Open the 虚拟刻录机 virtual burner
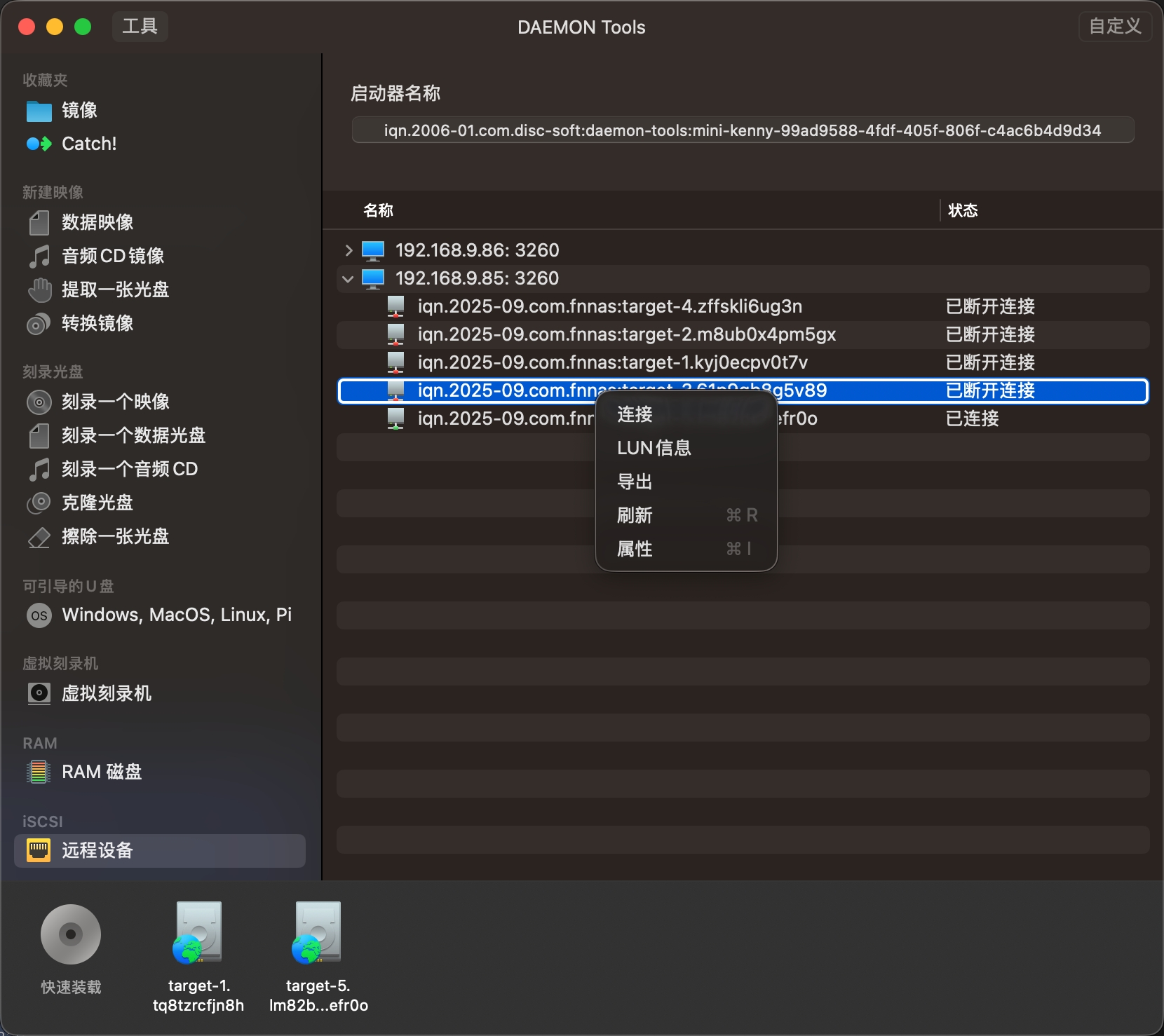 click(106, 693)
